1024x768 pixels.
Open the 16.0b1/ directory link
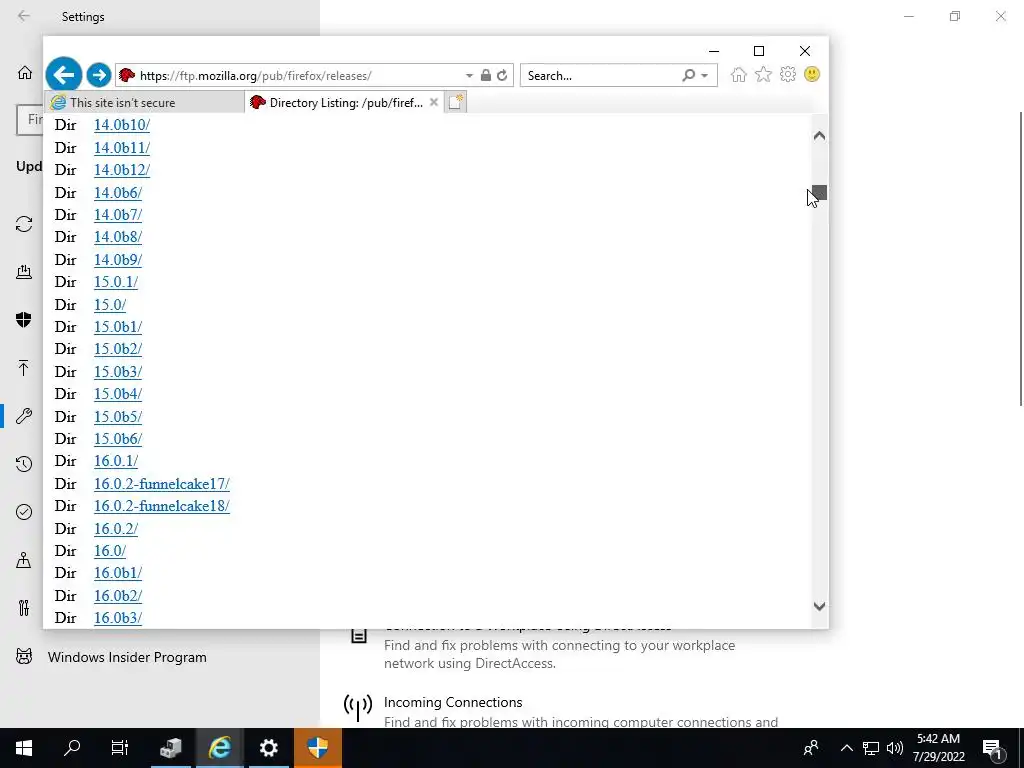118,573
